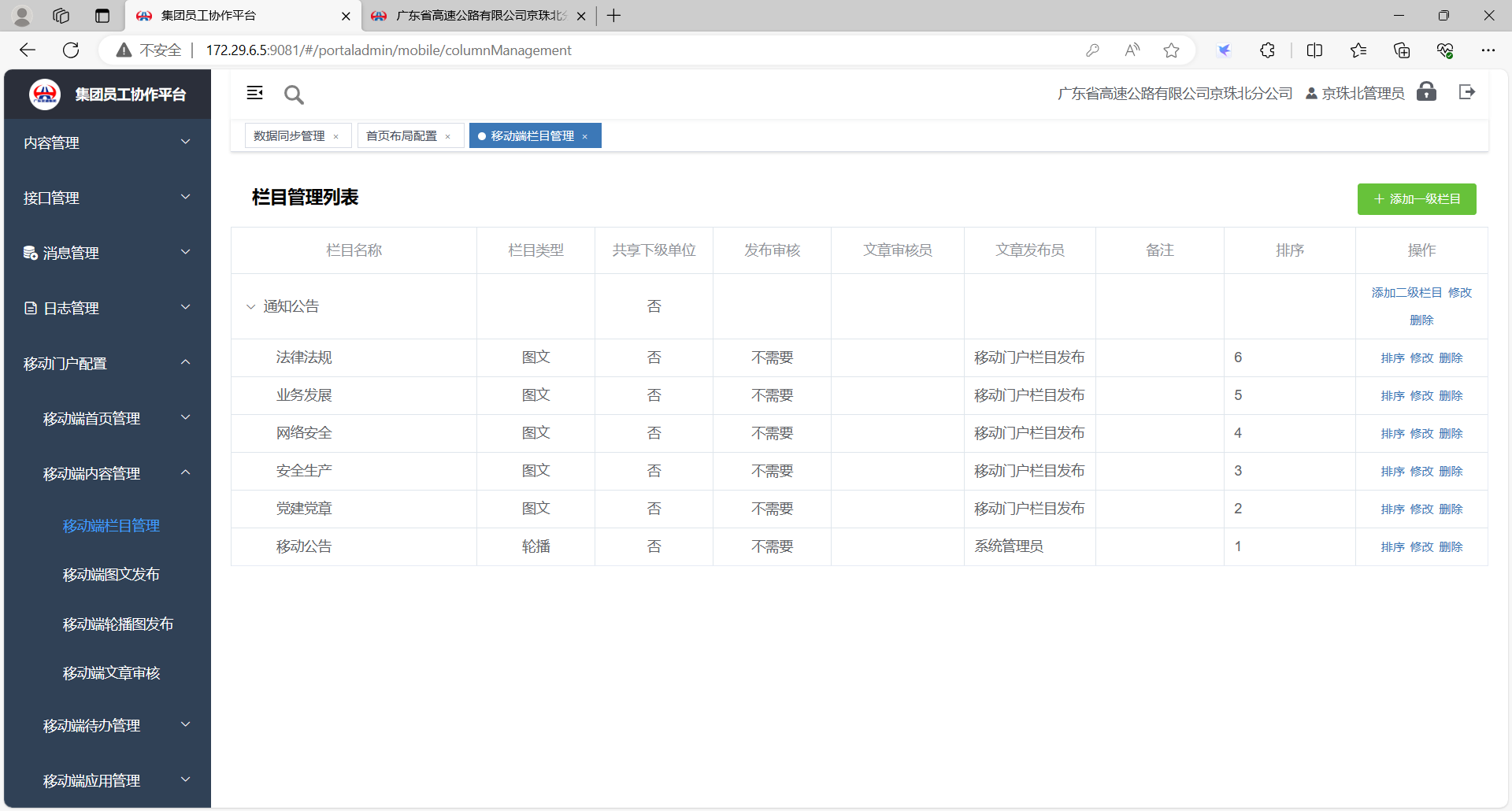Expand the 消息管理 sidebar menu

point(106,253)
